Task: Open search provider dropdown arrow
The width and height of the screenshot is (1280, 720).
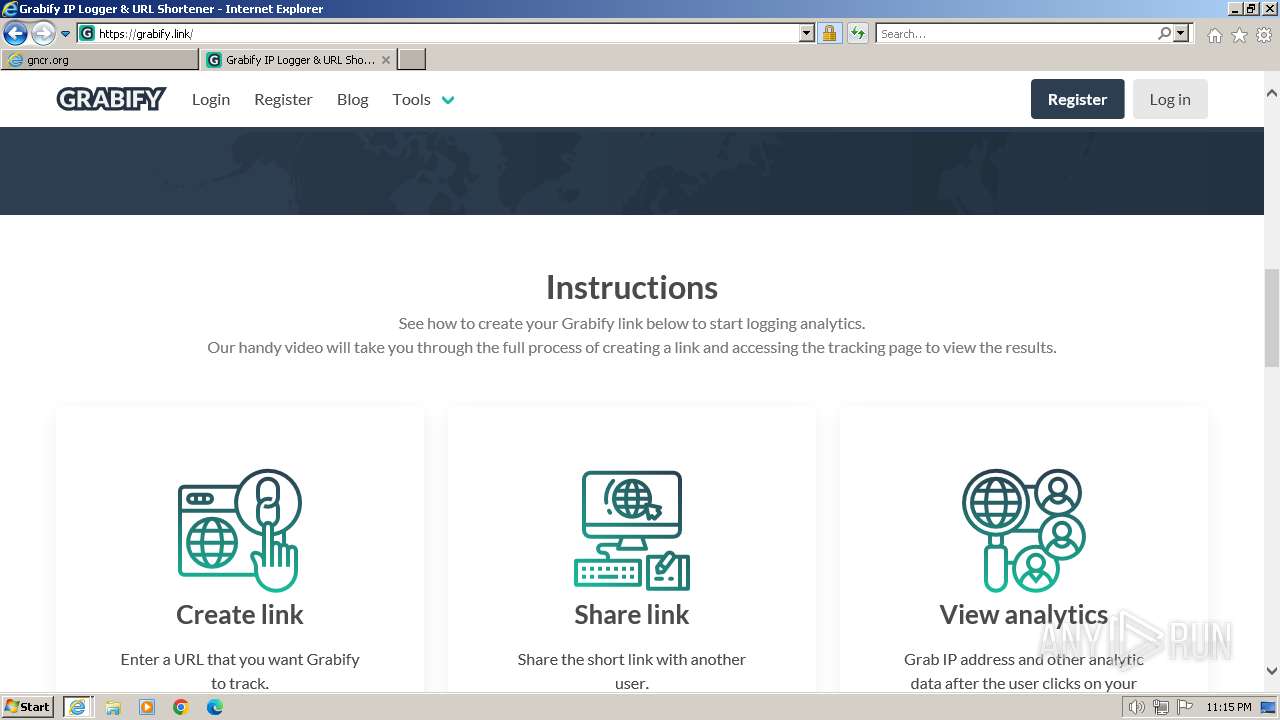Action: tap(1181, 34)
